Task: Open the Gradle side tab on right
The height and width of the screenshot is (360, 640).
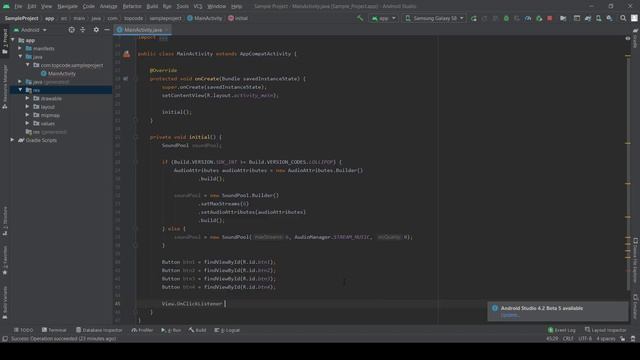Action: [635, 38]
